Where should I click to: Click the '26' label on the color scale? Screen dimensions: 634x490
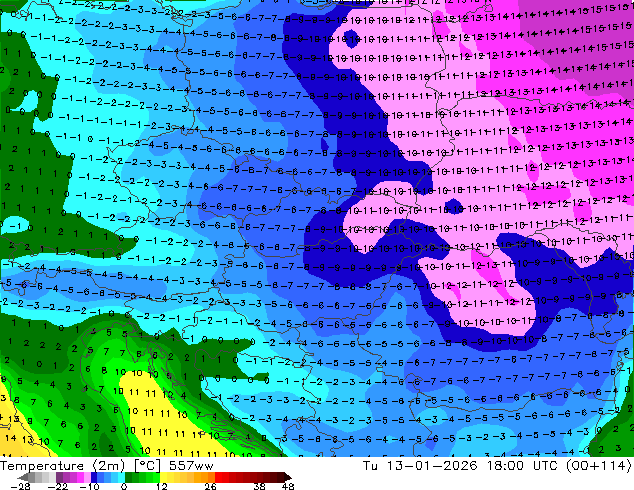pyautogui.click(x=210, y=486)
